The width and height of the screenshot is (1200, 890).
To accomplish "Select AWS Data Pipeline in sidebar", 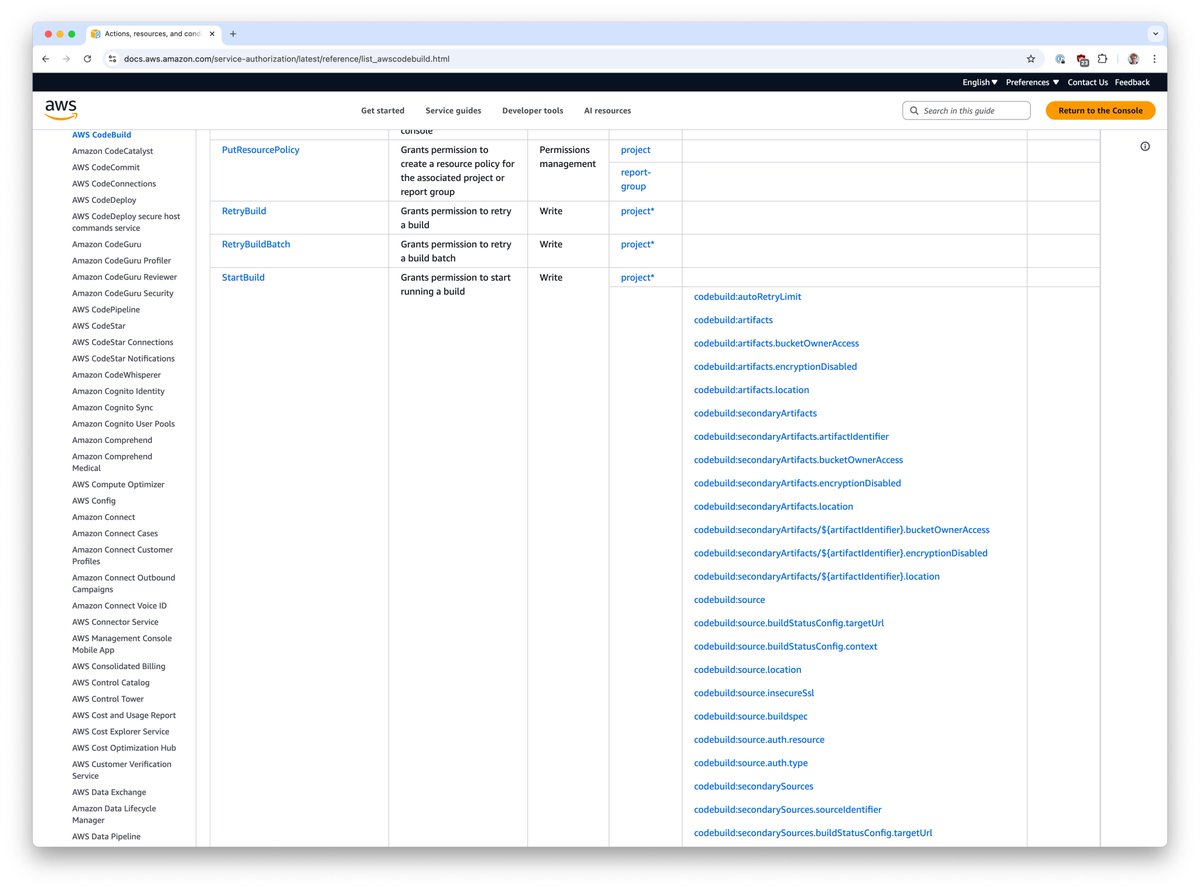I will (106, 837).
